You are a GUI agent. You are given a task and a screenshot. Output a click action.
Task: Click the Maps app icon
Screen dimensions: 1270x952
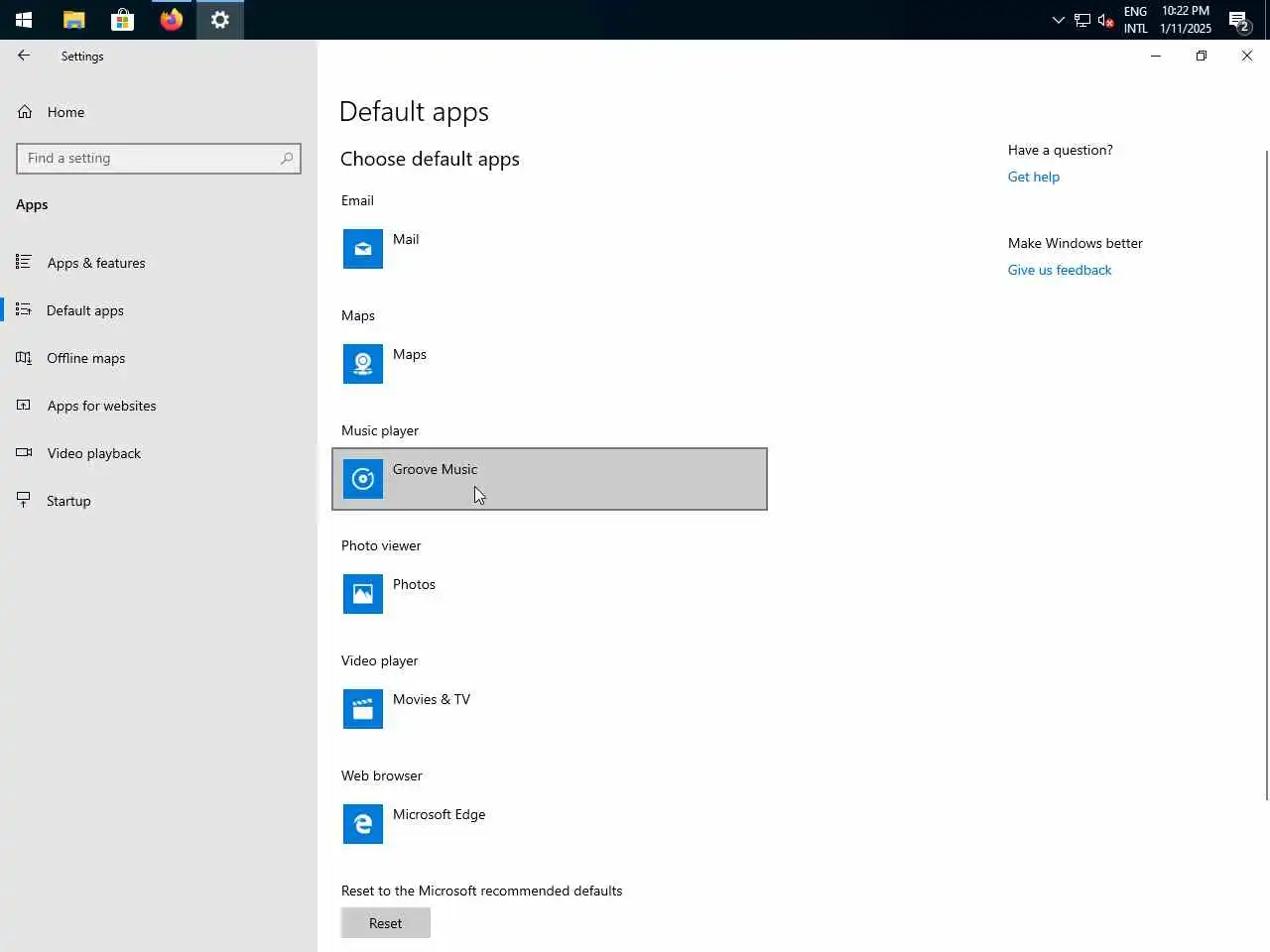point(363,364)
